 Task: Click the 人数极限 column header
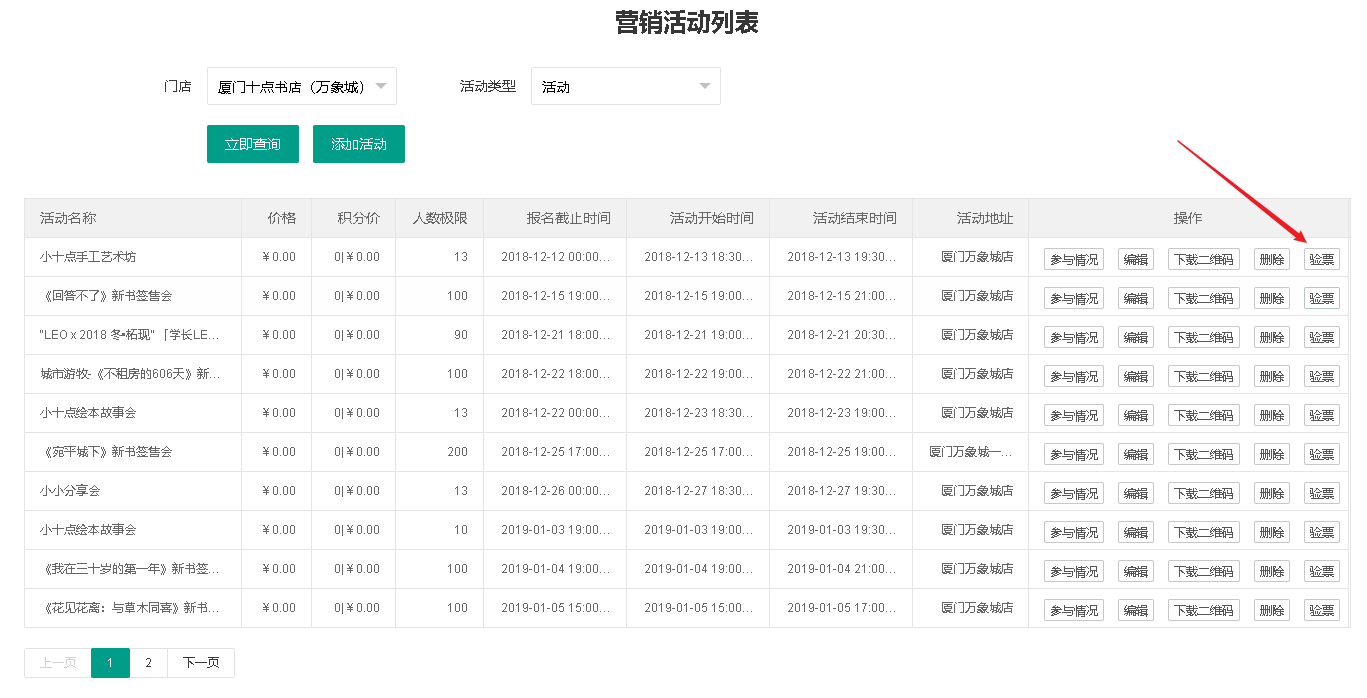pyautogui.click(x=439, y=218)
